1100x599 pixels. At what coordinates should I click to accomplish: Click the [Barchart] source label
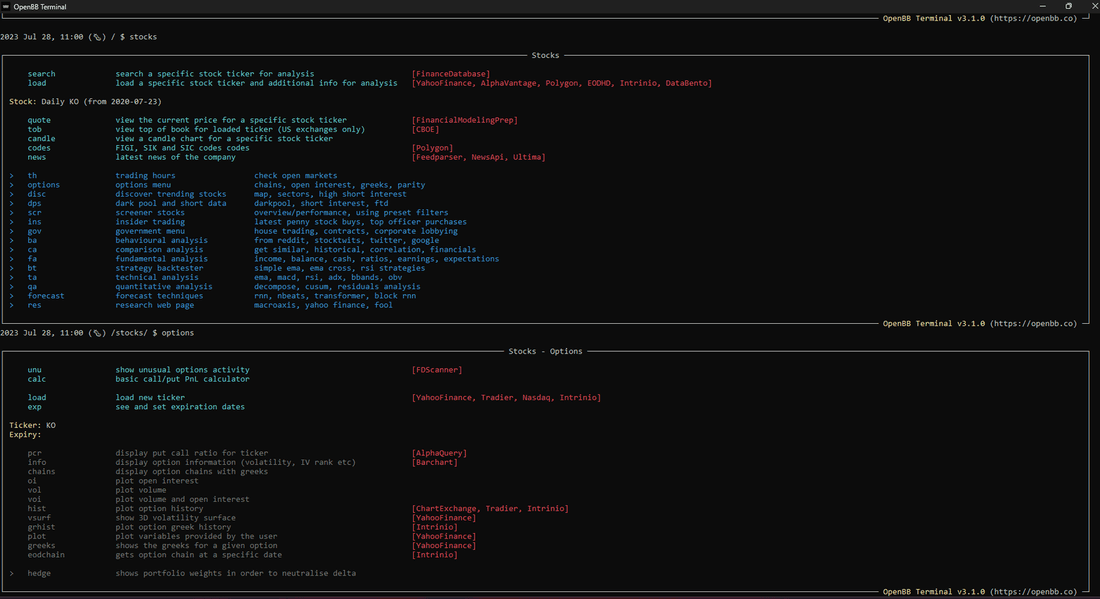[434, 462]
